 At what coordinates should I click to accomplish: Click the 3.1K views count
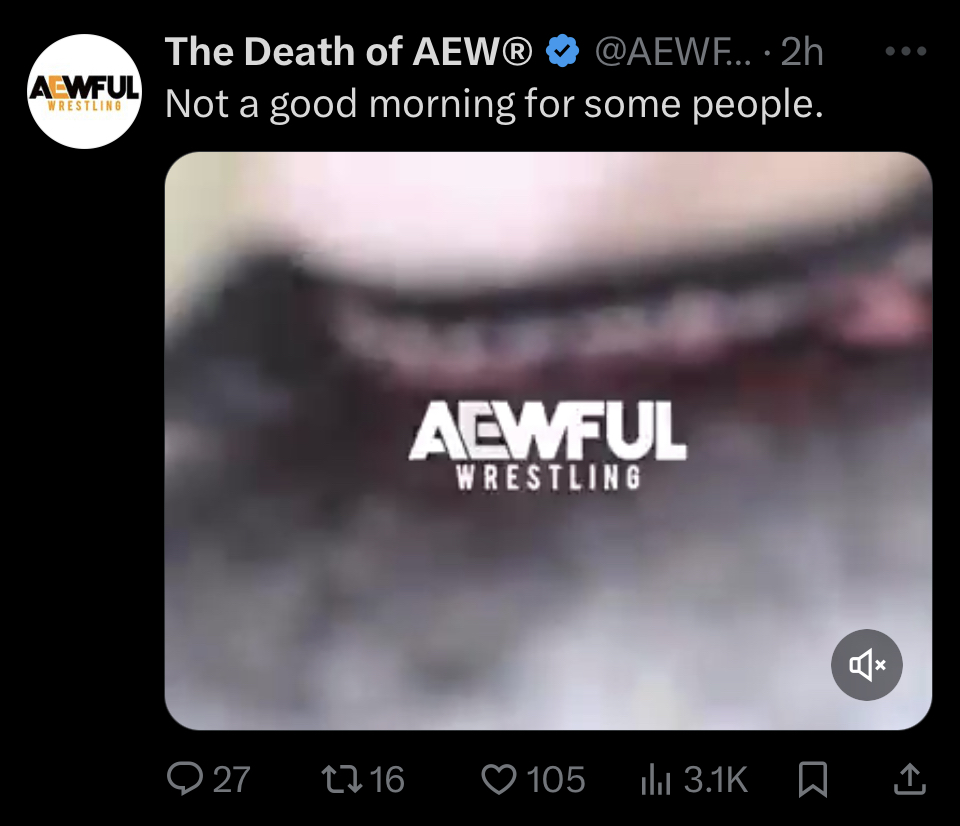716,779
